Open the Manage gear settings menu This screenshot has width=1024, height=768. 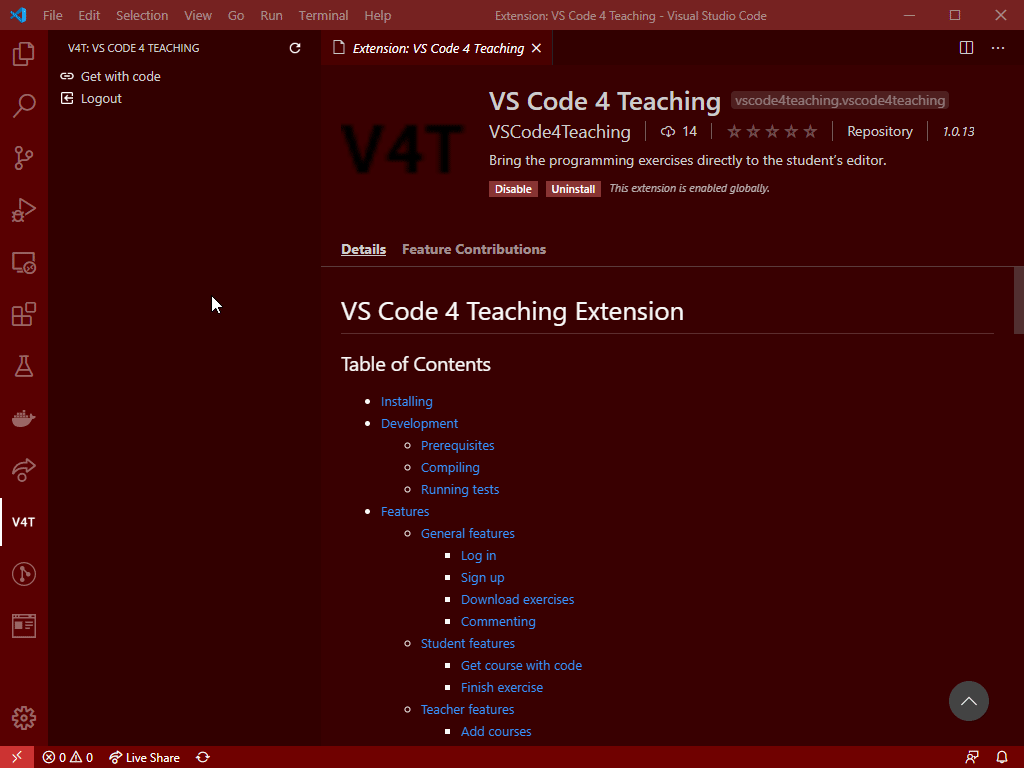(x=24, y=718)
